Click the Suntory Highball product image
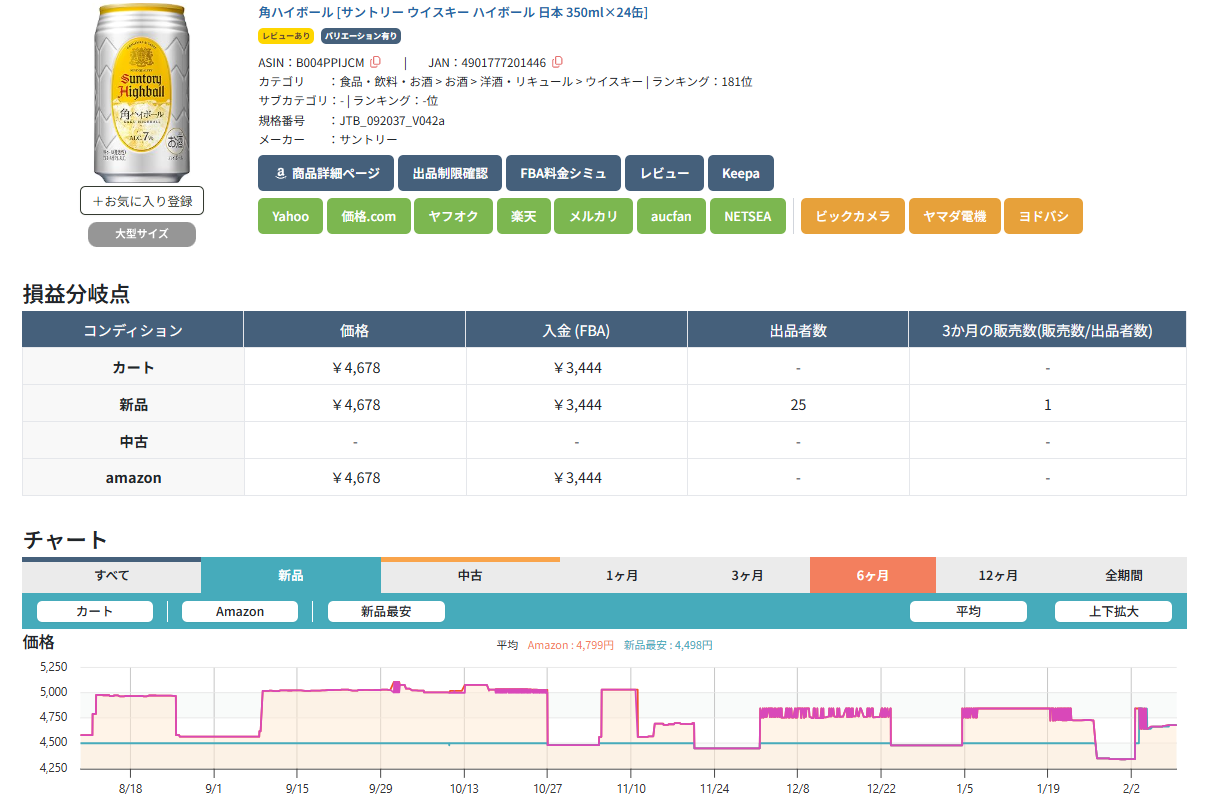 (x=142, y=90)
